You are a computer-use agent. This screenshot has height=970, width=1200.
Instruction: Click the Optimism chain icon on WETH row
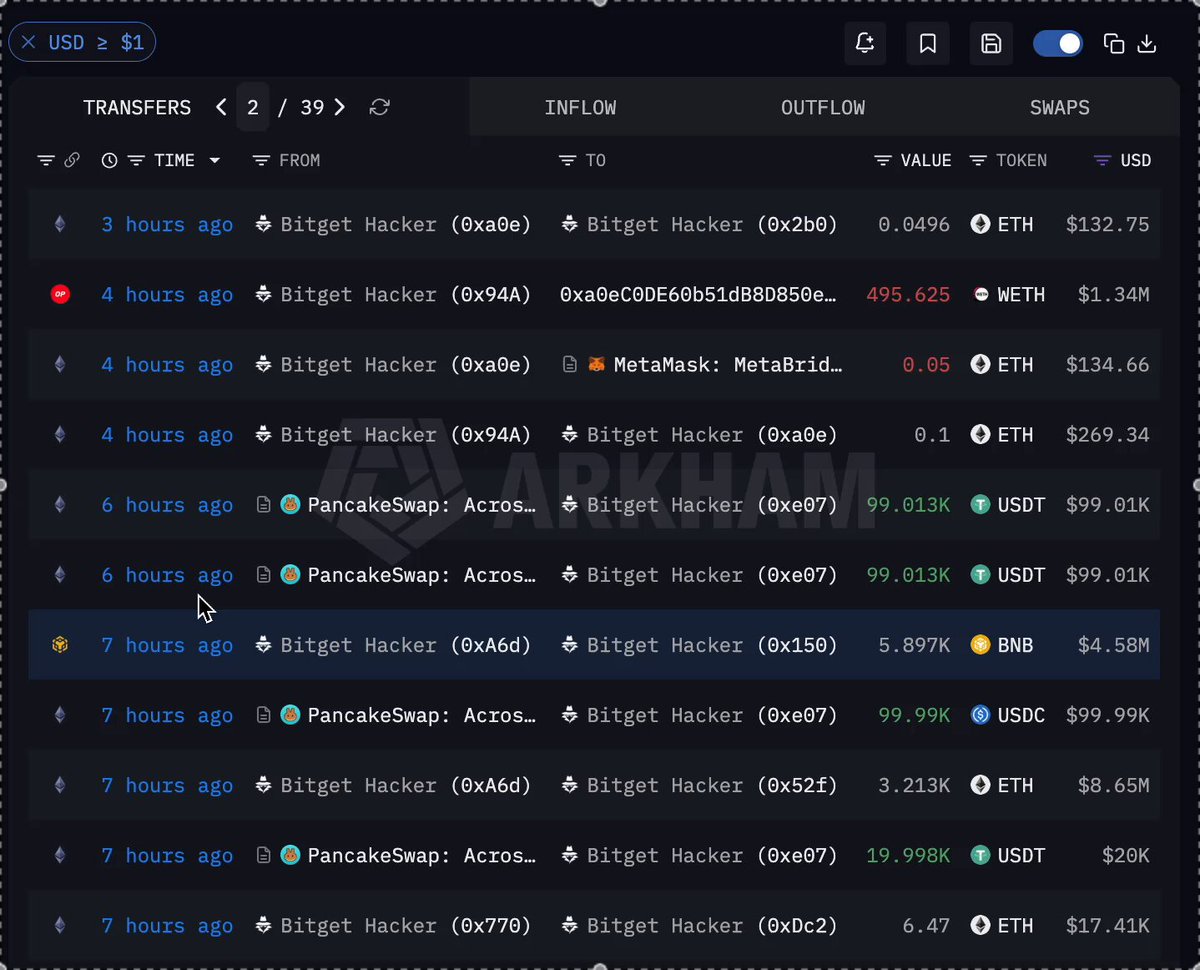[60, 294]
